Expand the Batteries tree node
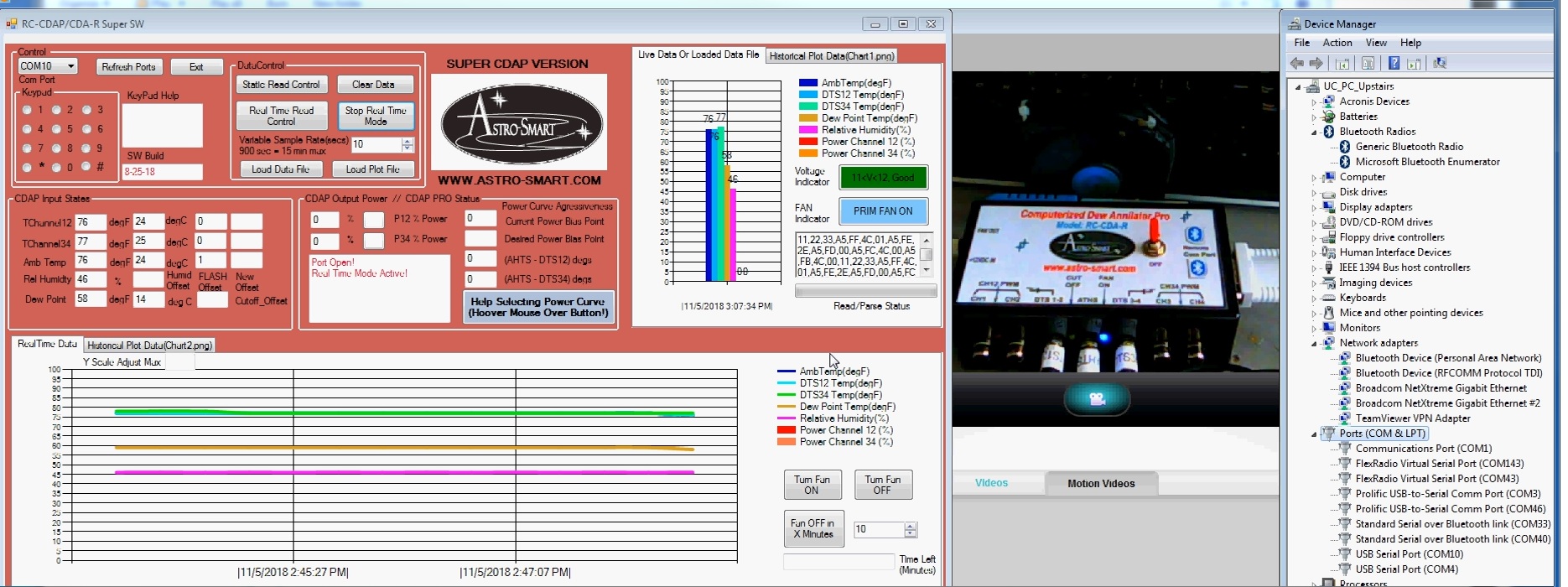The height and width of the screenshot is (587, 1568). (1314, 117)
